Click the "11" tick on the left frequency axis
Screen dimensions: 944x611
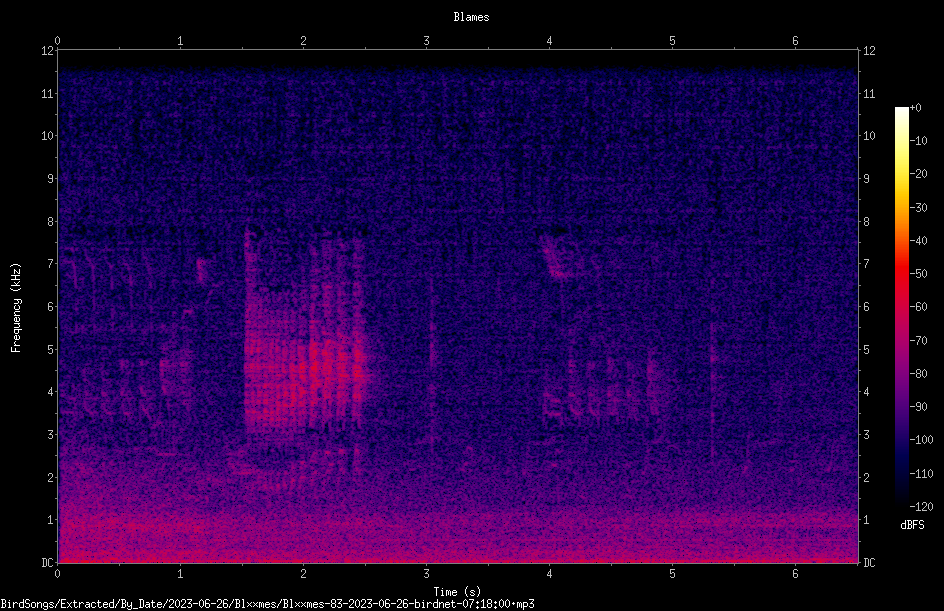coord(48,93)
